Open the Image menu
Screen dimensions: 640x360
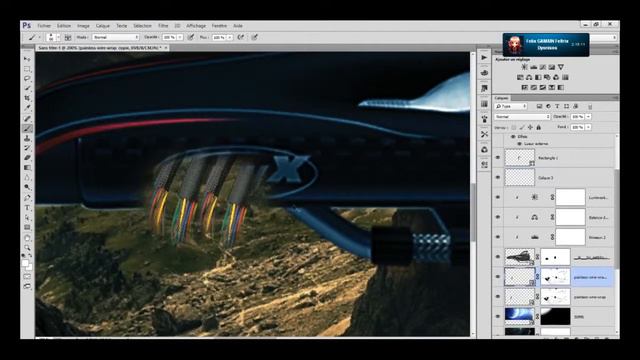point(83,26)
